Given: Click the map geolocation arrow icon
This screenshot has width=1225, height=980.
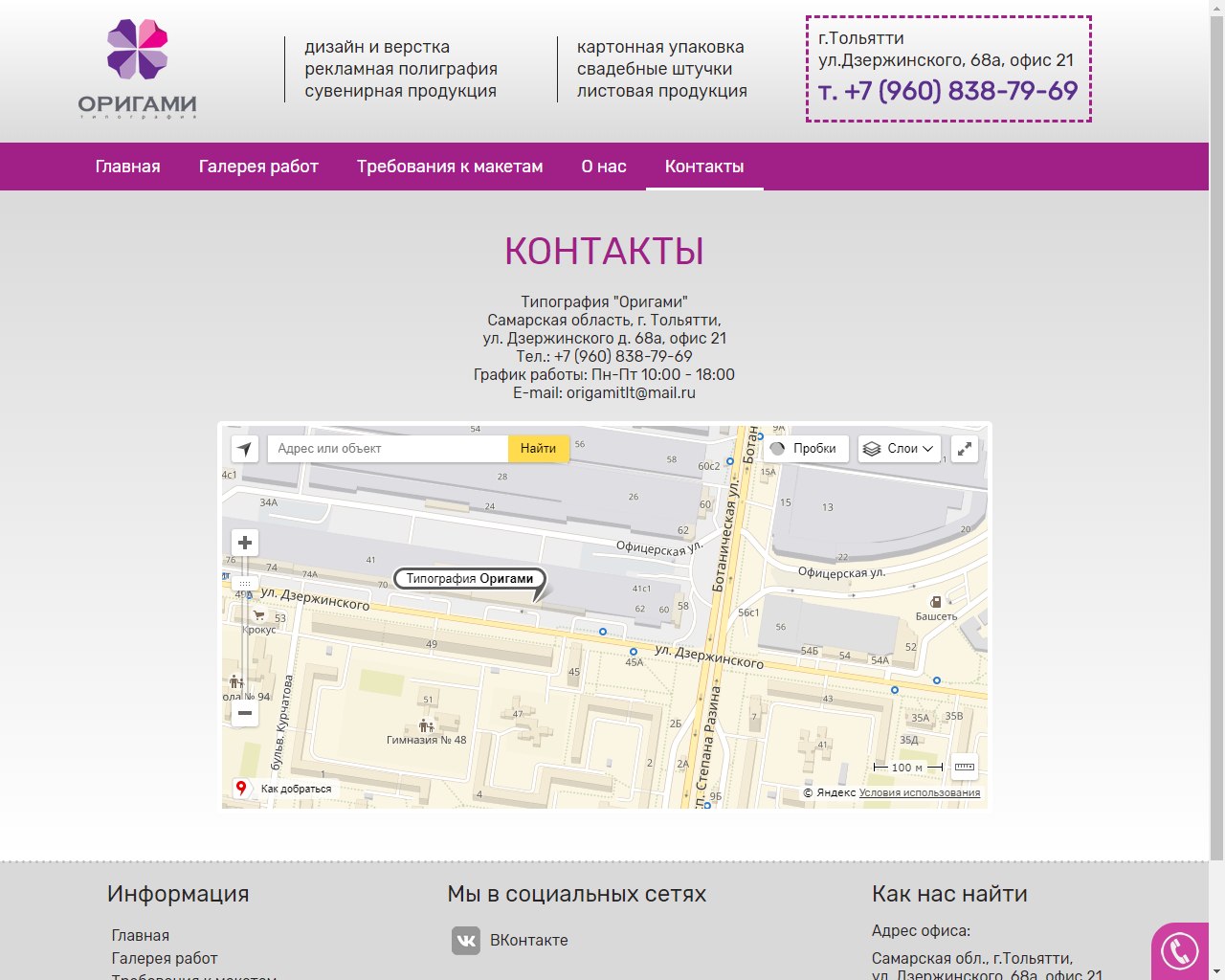Looking at the screenshot, I should tap(245, 448).
